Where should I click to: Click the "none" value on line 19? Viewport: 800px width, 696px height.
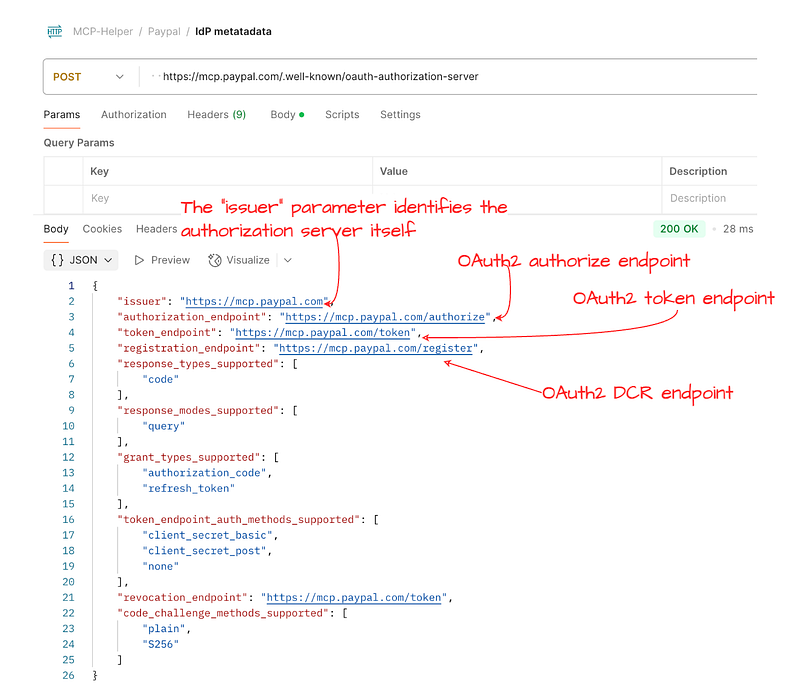coord(161,566)
